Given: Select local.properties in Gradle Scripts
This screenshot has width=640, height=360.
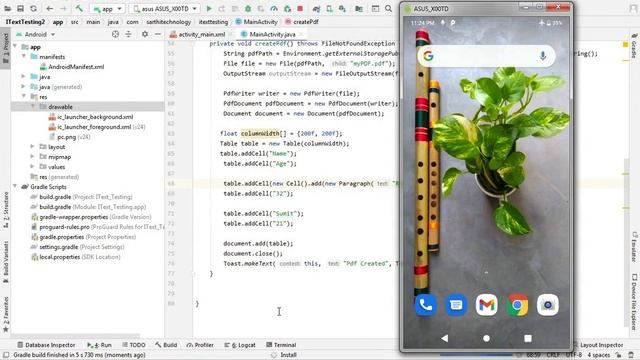Looking at the screenshot, I should (x=60, y=257).
